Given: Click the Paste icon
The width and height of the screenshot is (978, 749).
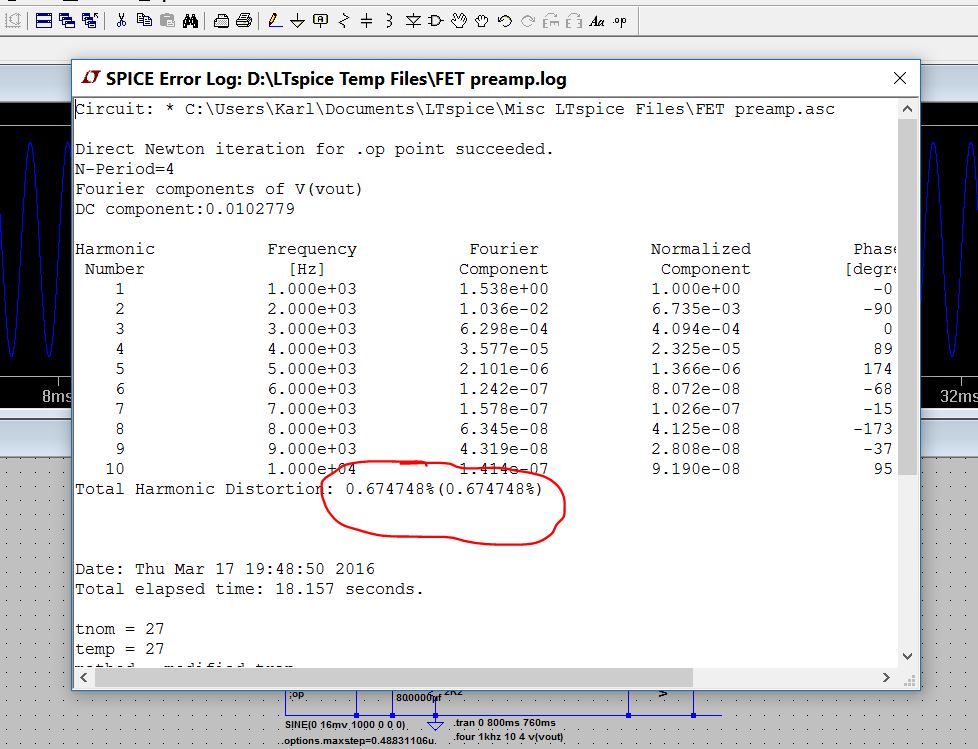Looking at the screenshot, I should pos(167,21).
